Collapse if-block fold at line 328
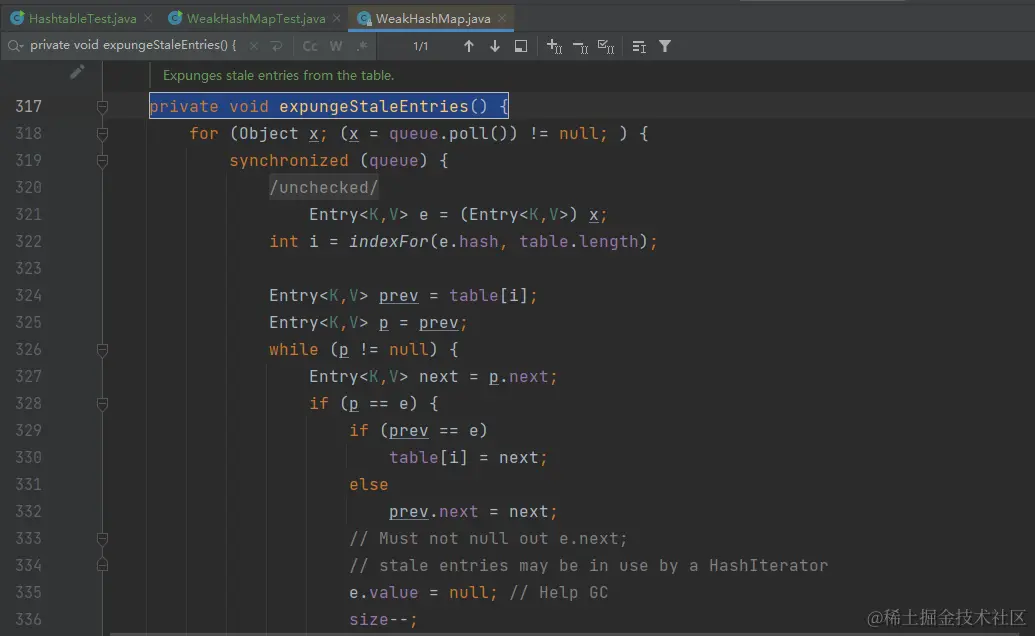 coord(102,404)
